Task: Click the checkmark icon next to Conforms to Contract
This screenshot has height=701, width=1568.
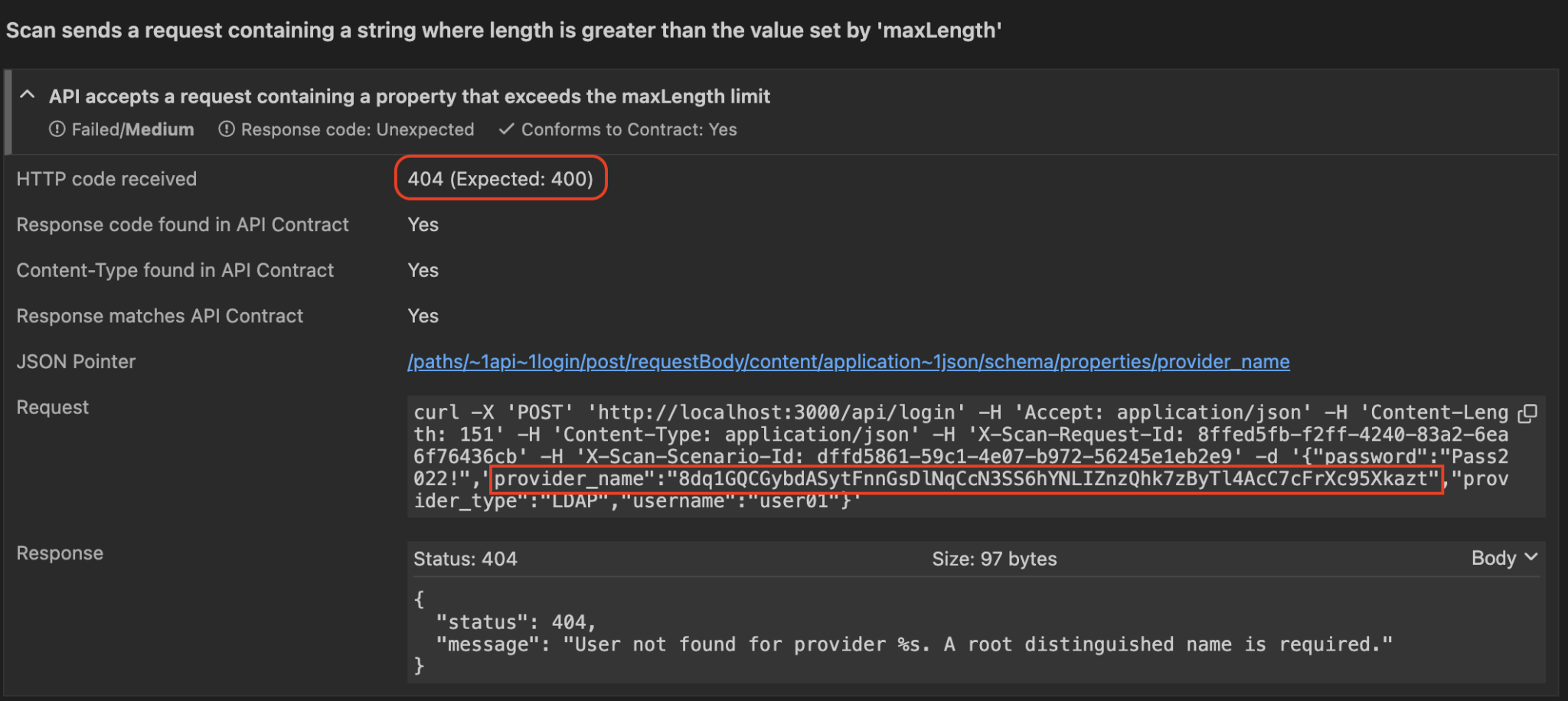Action: click(505, 129)
